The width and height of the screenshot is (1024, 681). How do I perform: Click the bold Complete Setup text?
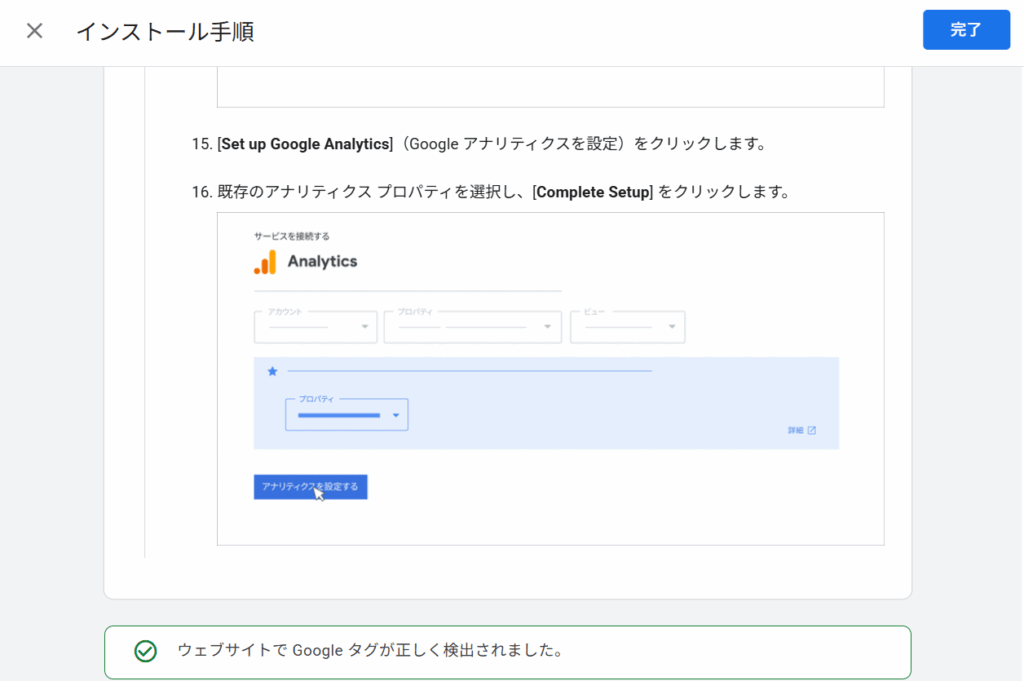(x=594, y=192)
